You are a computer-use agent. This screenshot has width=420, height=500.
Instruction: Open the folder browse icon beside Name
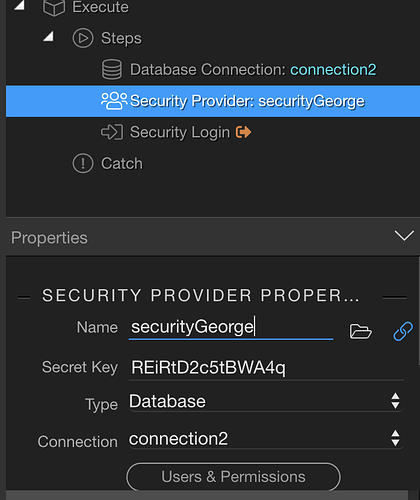click(x=360, y=331)
